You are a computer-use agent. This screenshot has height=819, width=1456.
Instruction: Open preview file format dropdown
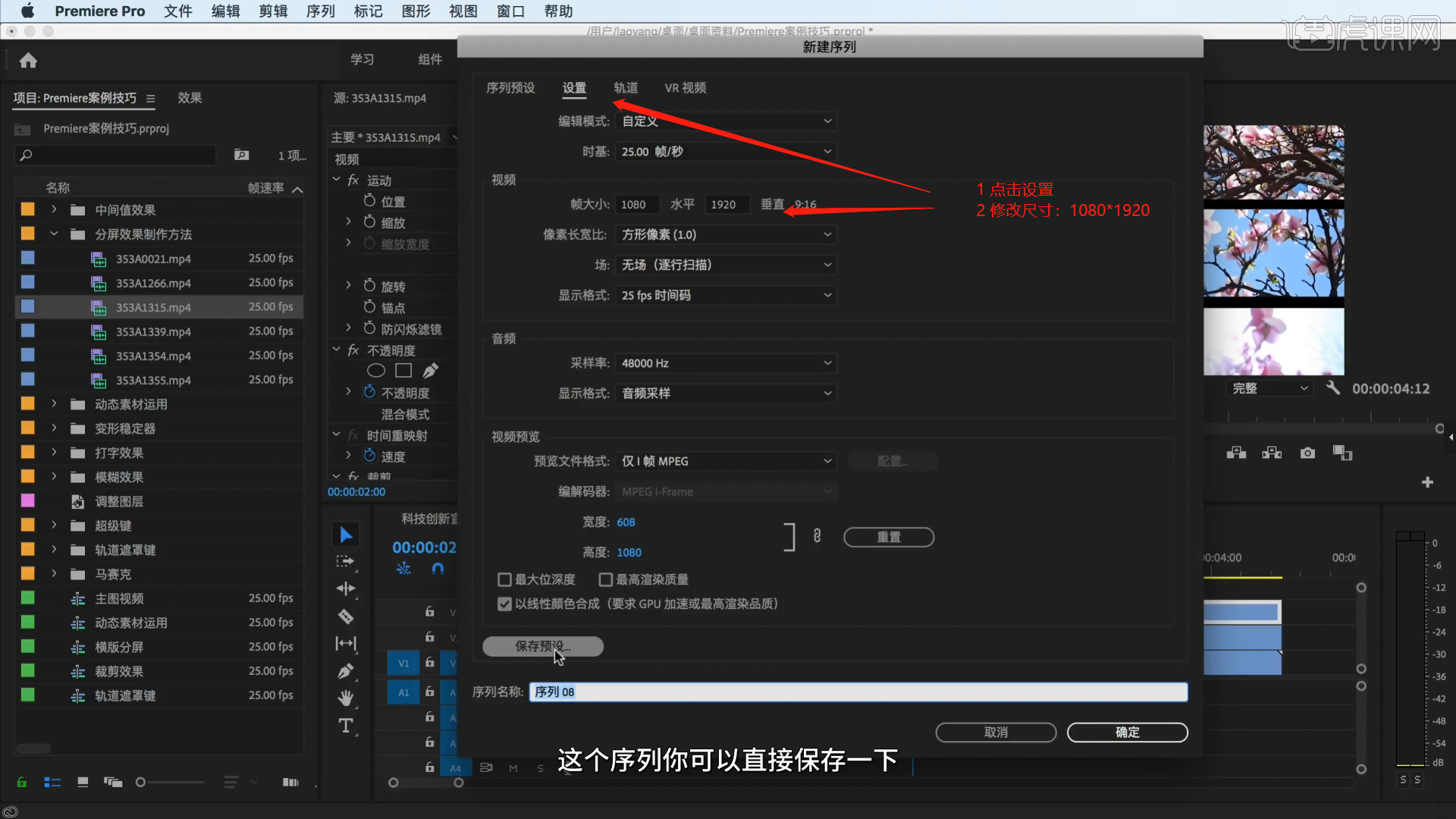coord(726,461)
